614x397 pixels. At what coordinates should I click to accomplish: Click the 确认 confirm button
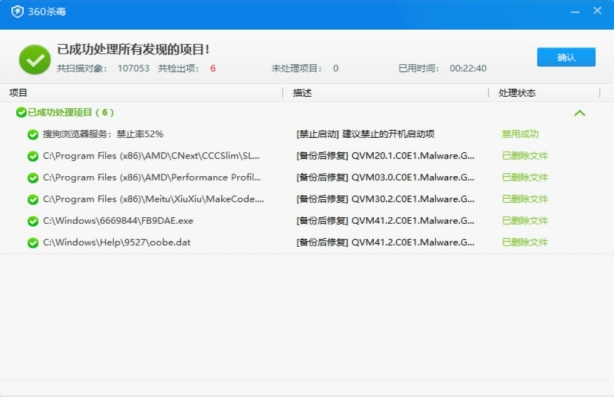(x=566, y=57)
